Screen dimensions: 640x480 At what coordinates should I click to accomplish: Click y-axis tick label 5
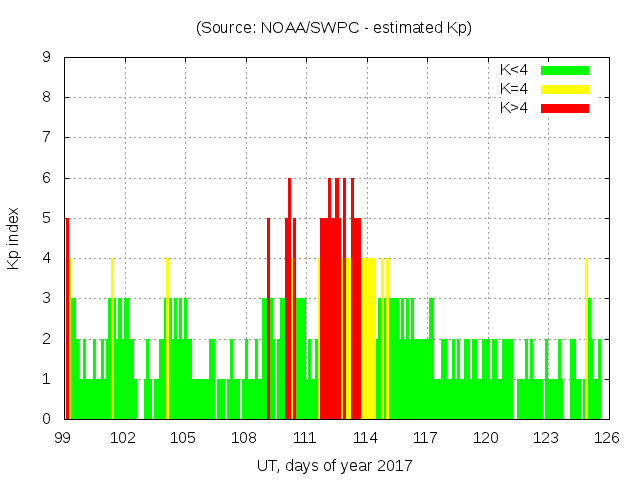pyautogui.click(x=47, y=218)
